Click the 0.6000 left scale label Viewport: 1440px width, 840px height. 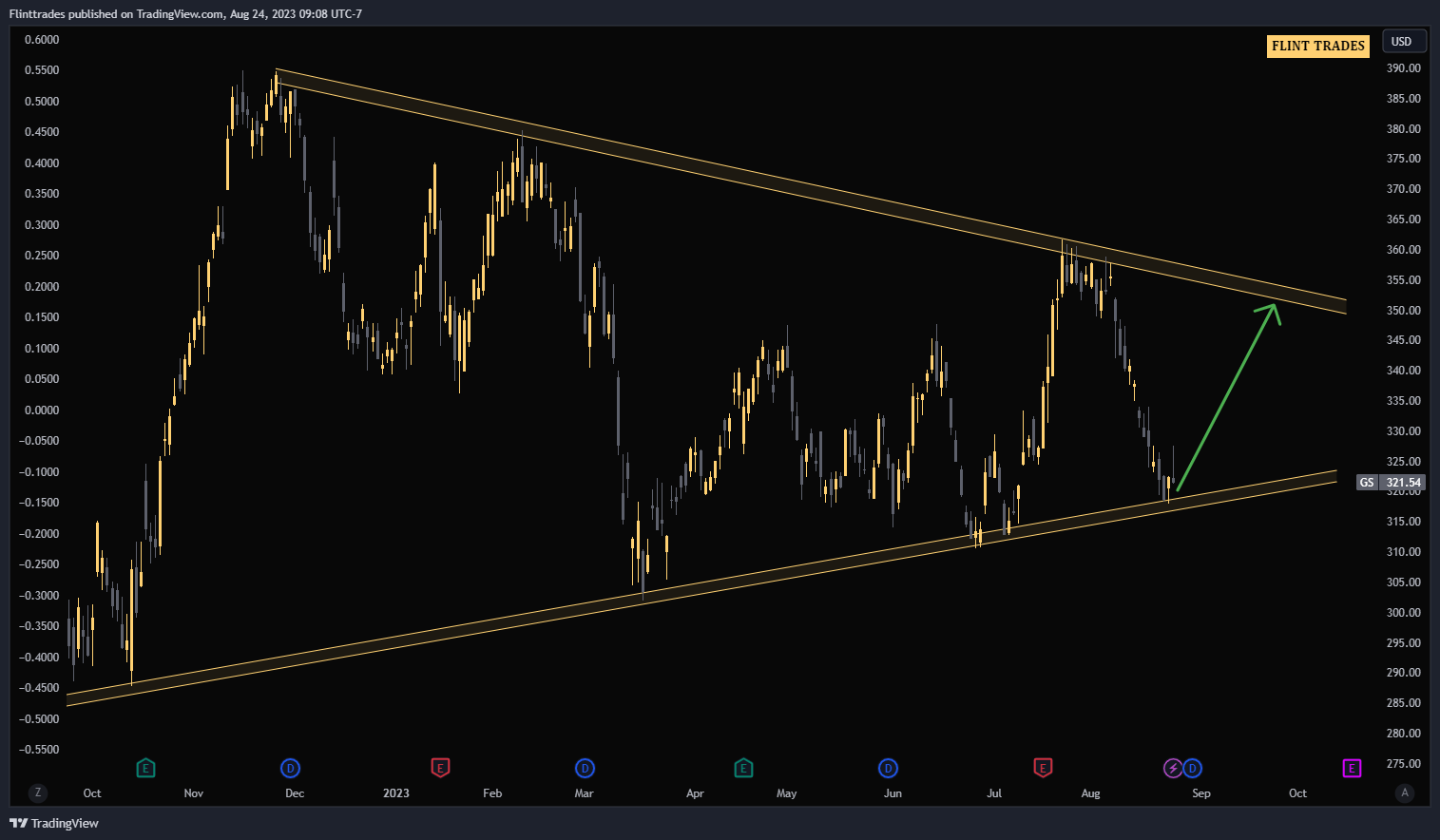coord(42,40)
